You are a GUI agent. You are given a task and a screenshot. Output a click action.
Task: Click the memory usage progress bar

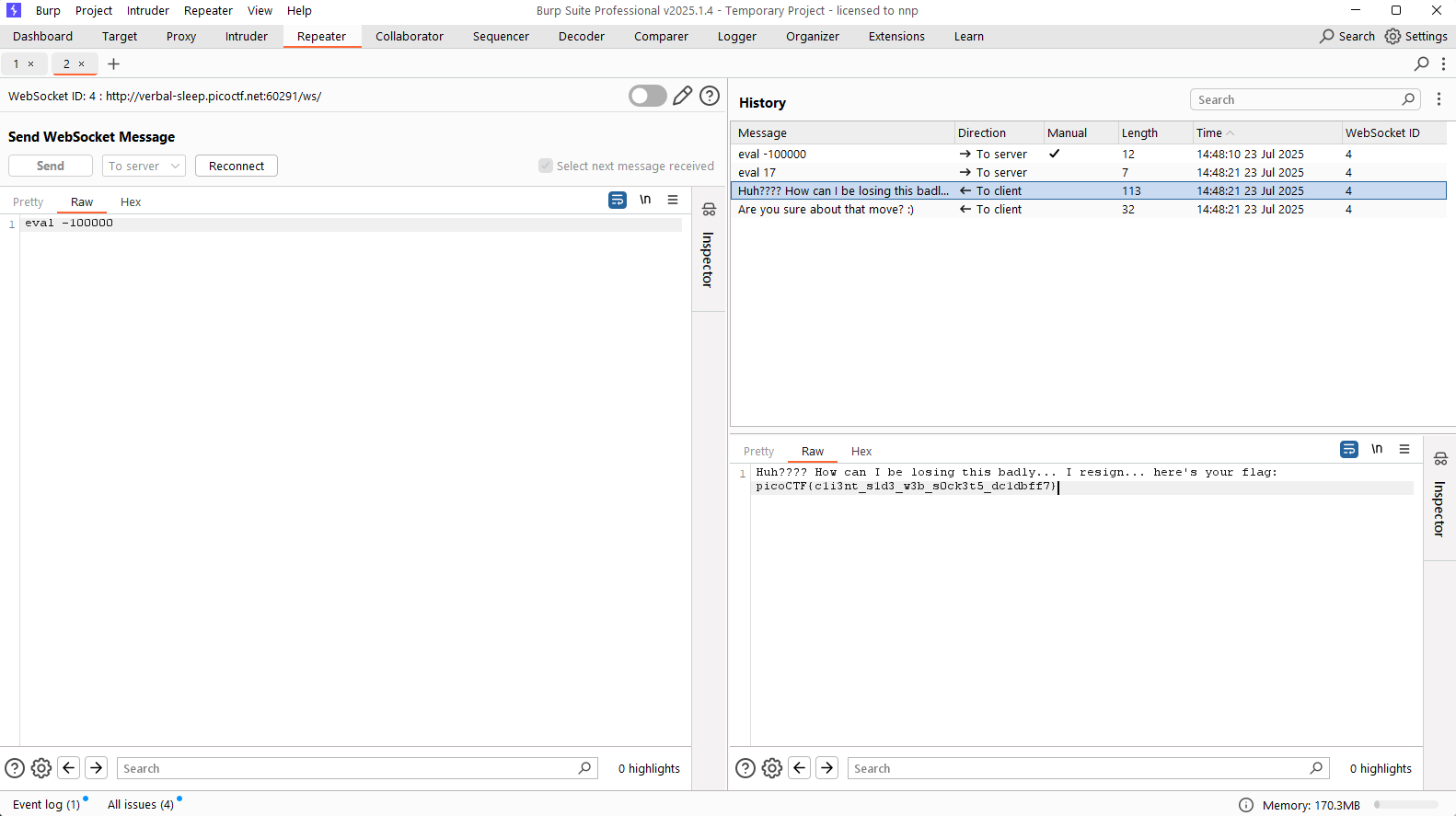[1405, 805]
